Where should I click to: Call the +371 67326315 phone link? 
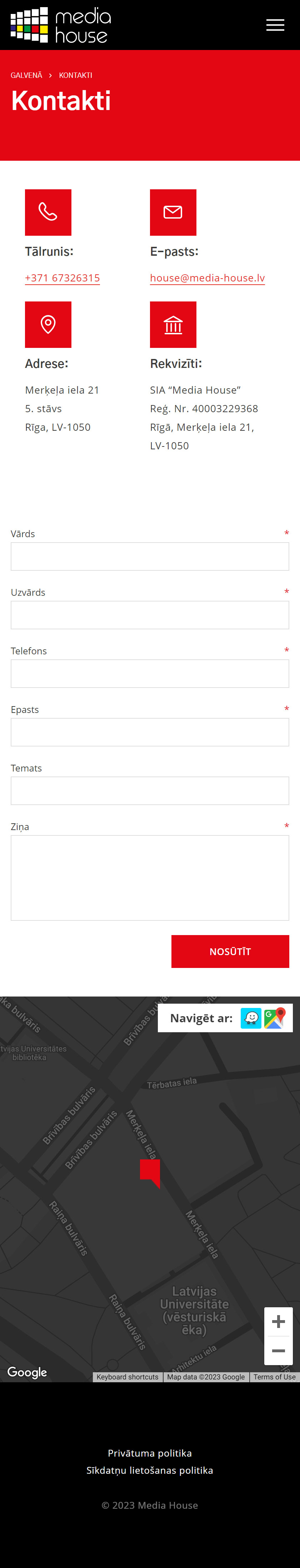(x=62, y=278)
